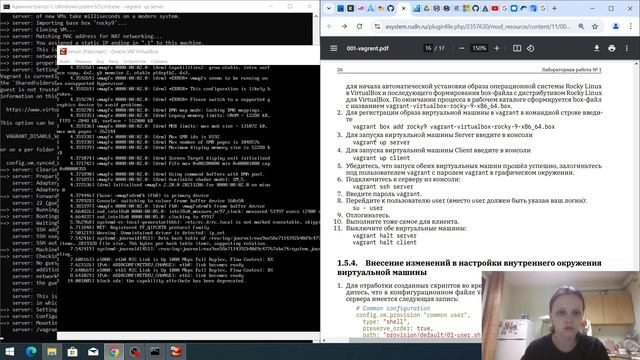The height and width of the screenshot is (360, 640).
Task: Click the PDF page number field
Action: pos(428,48)
